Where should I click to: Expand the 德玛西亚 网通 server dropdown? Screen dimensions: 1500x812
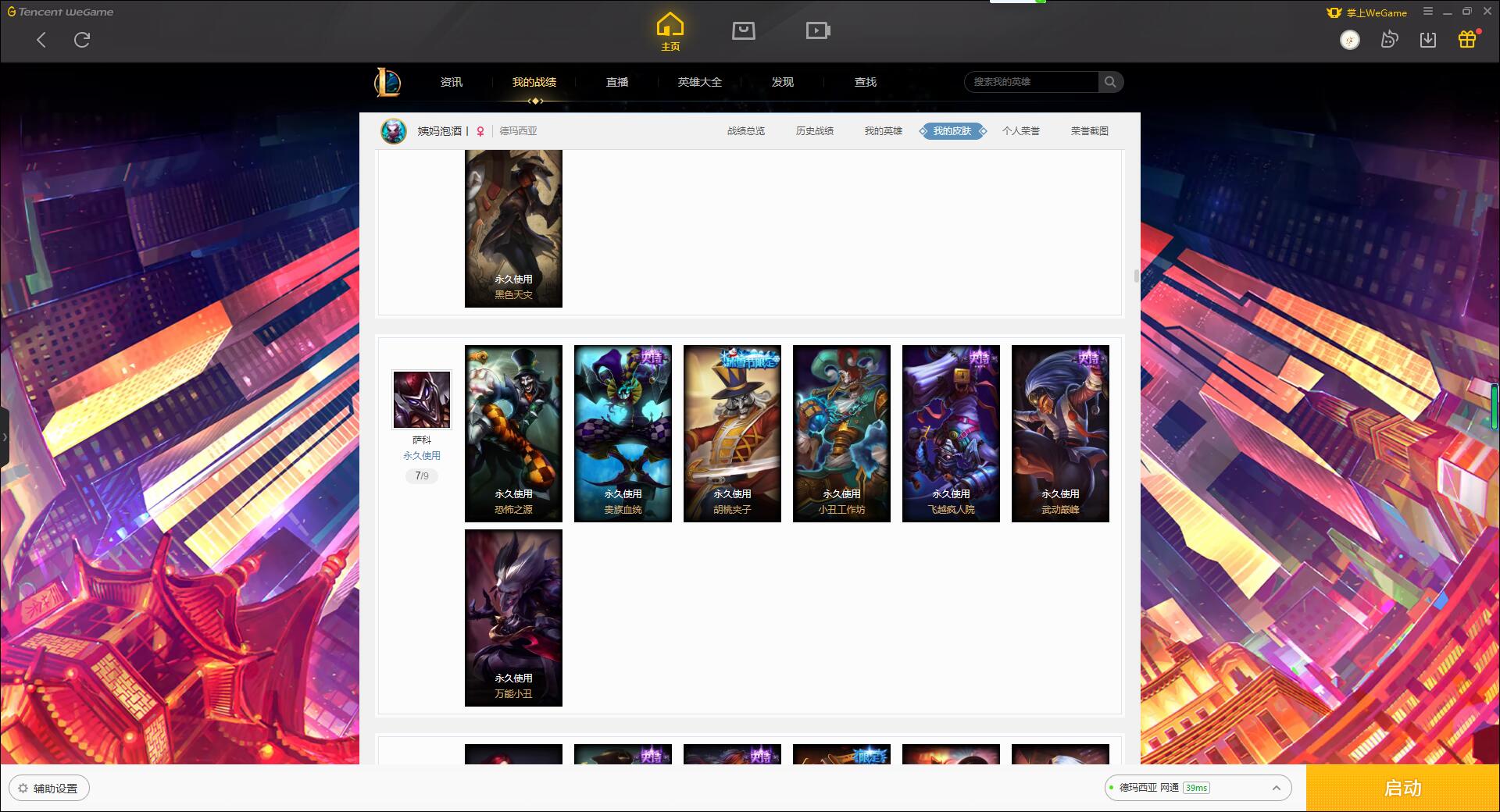(x=1198, y=788)
